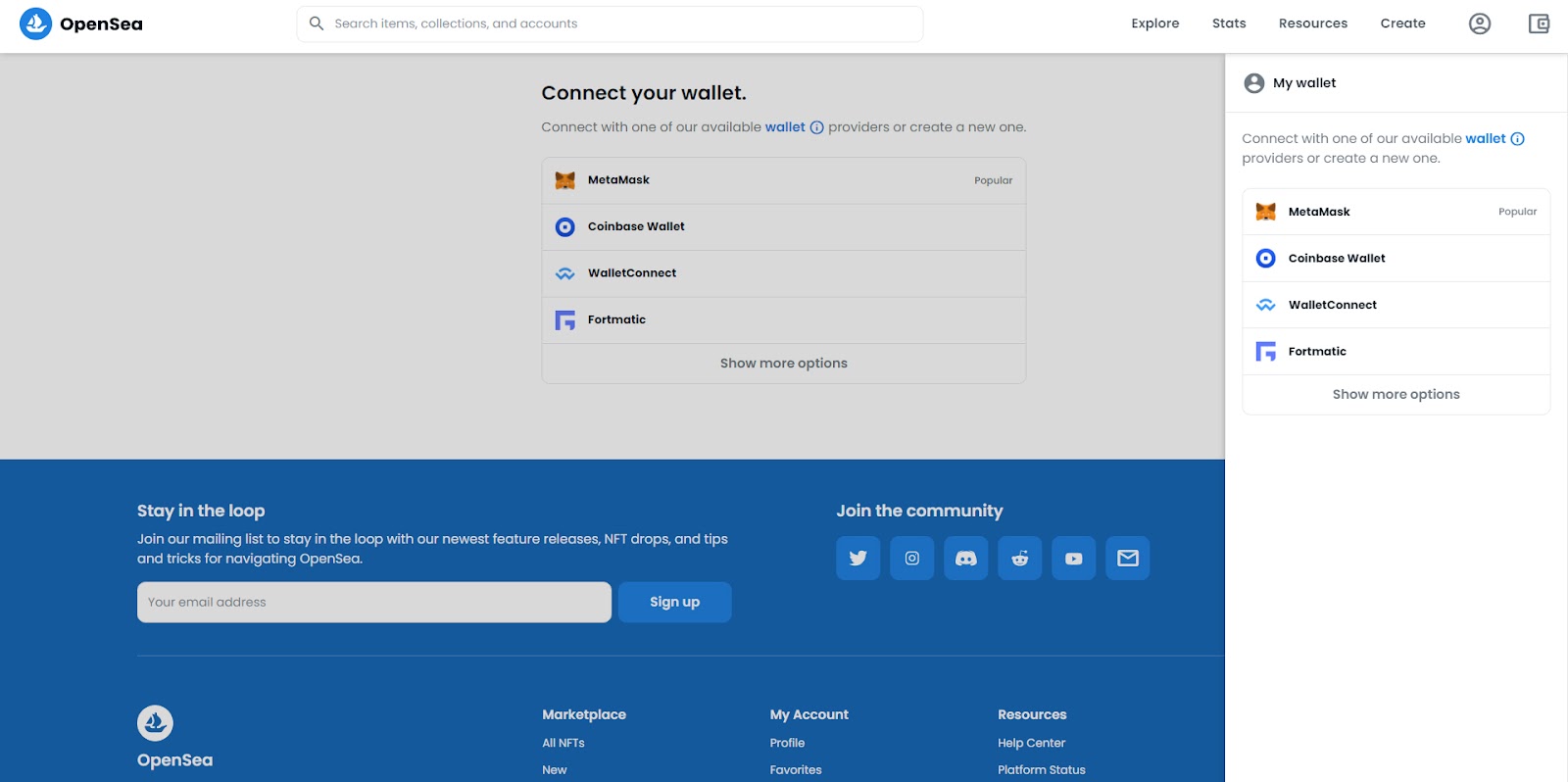Image resolution: width=1568 pixels, height=782 pixels.
Task: Select WalletConnect in main wallet list
Action: click(784, 273)
